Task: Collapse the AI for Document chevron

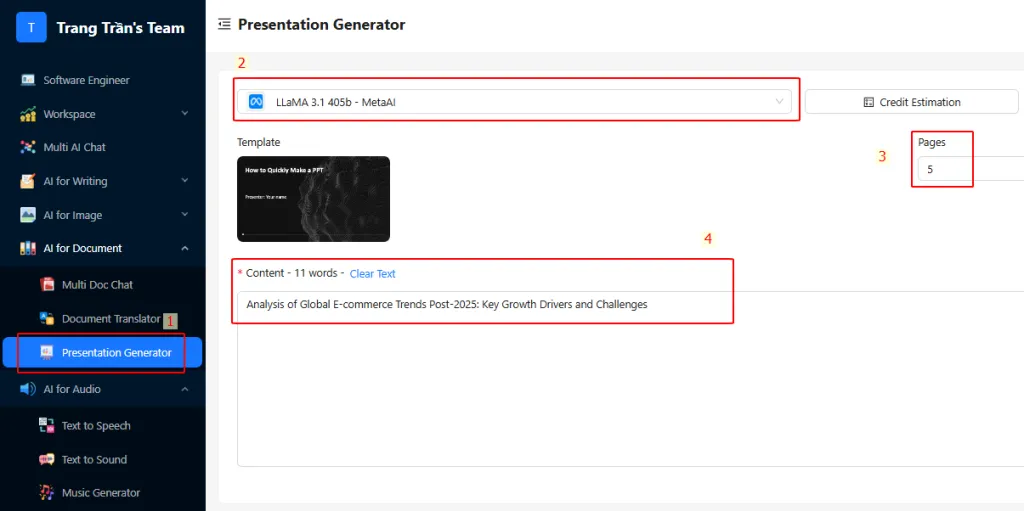Action: (185, 248)
